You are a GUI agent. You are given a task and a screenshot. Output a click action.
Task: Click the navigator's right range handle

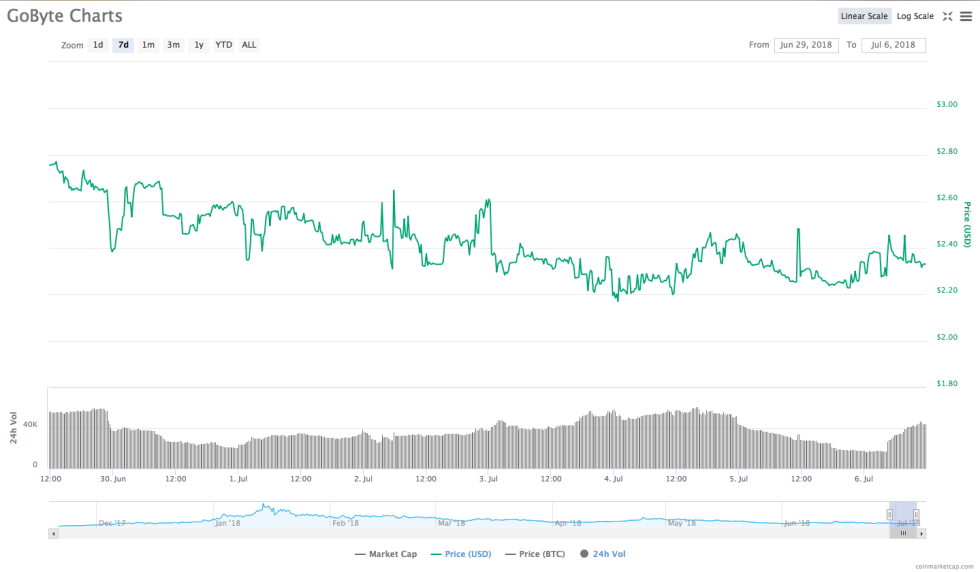click(916, 514)
